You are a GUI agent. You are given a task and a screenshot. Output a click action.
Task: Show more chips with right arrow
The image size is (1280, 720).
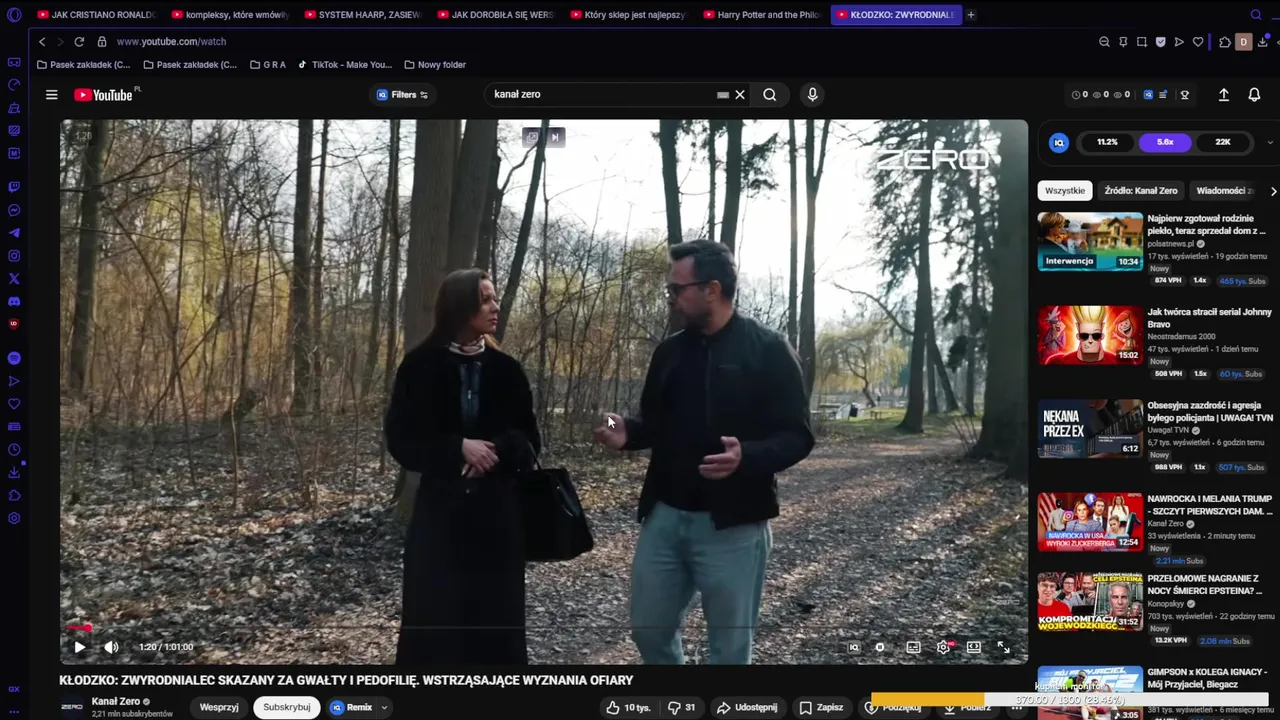click(x=1273, y=190)
